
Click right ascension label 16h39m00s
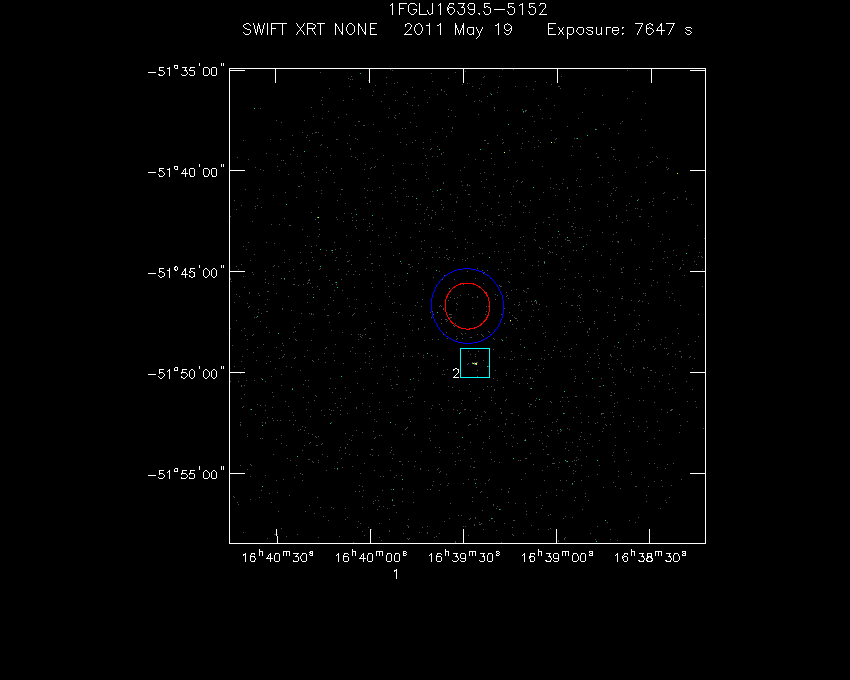pos(557,557)
